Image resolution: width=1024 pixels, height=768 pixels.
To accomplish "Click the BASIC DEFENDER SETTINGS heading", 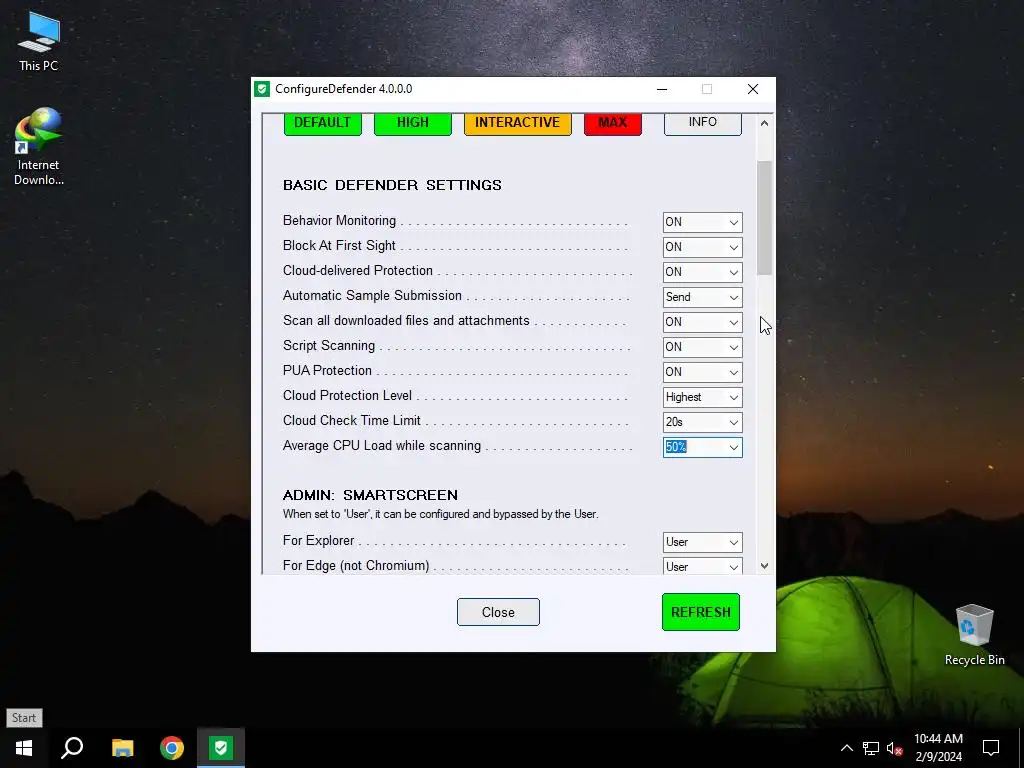I will [392, 185].
